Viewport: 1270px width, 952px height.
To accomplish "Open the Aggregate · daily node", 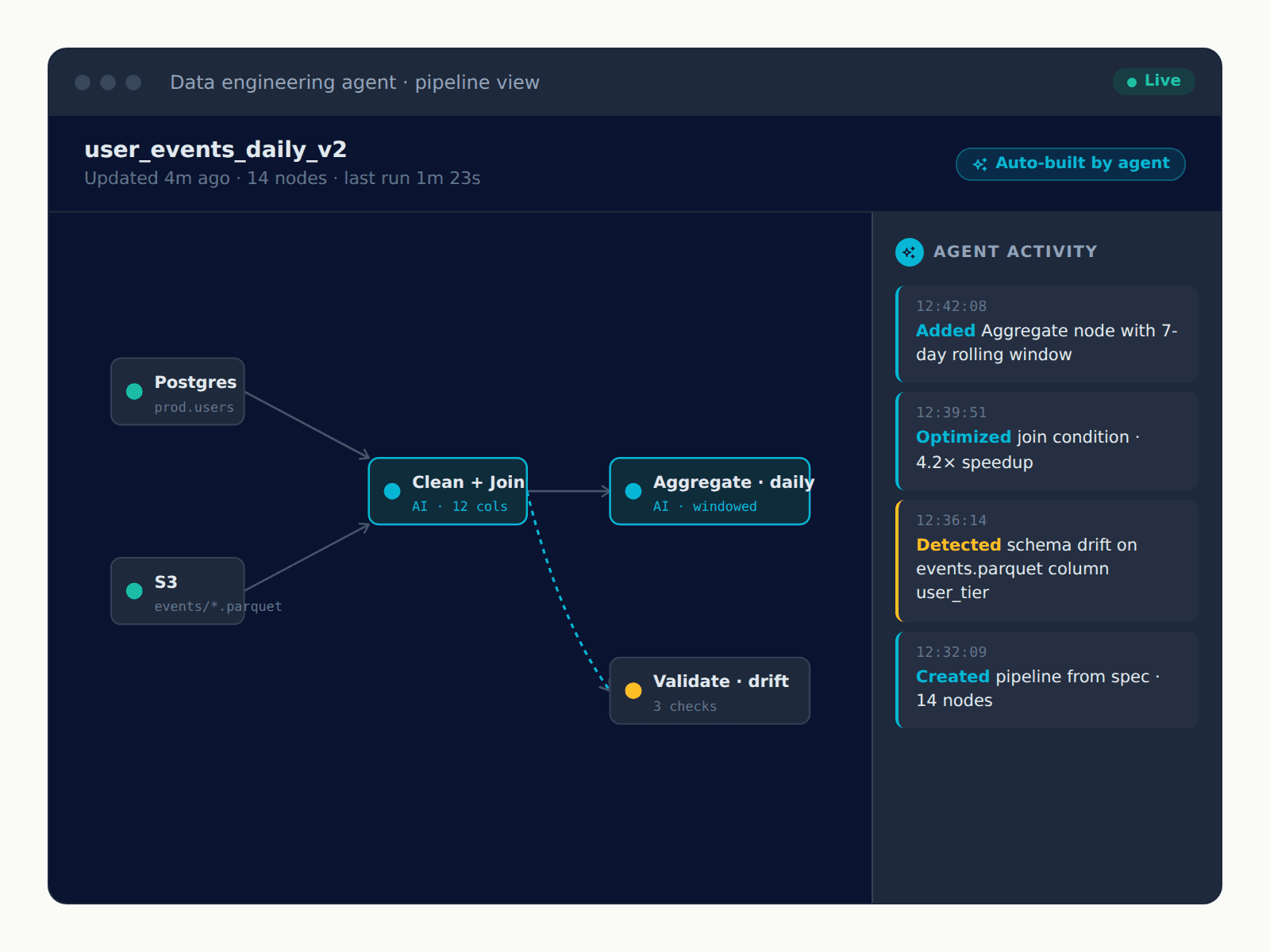I will [710, 491].
